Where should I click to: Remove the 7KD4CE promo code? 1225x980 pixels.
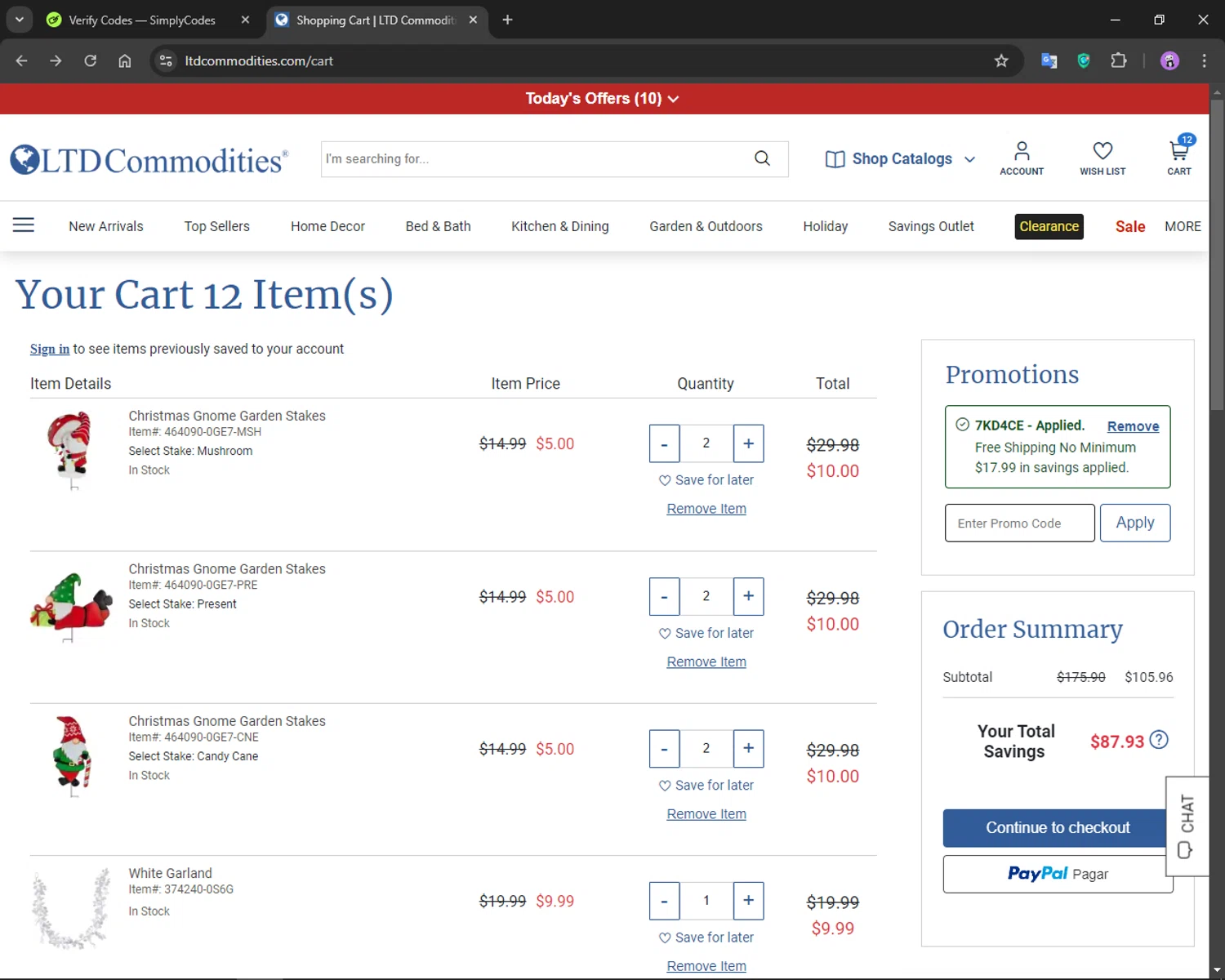(x=1133, y=426)
